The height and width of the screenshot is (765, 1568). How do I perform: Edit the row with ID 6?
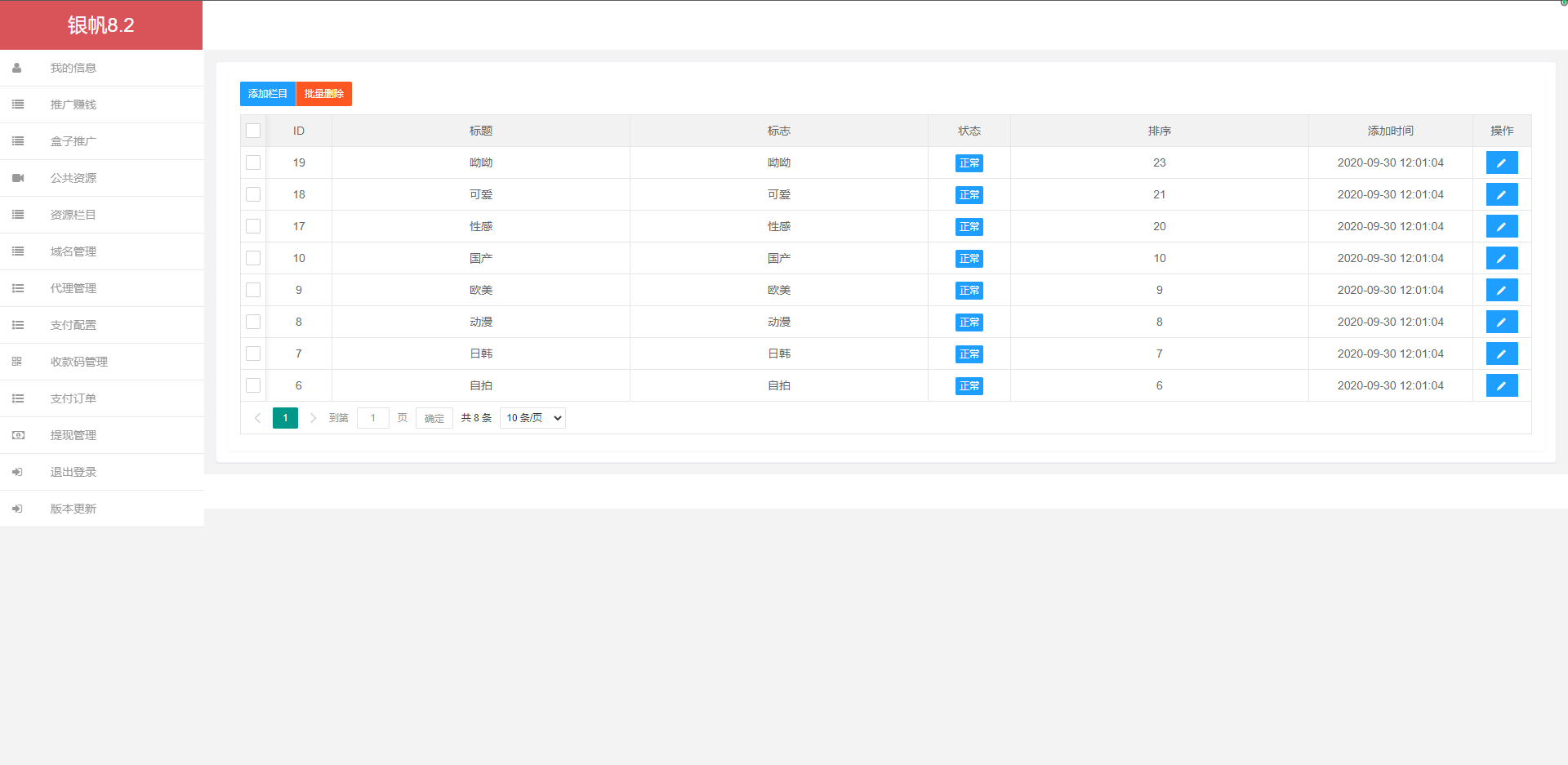1501,385
